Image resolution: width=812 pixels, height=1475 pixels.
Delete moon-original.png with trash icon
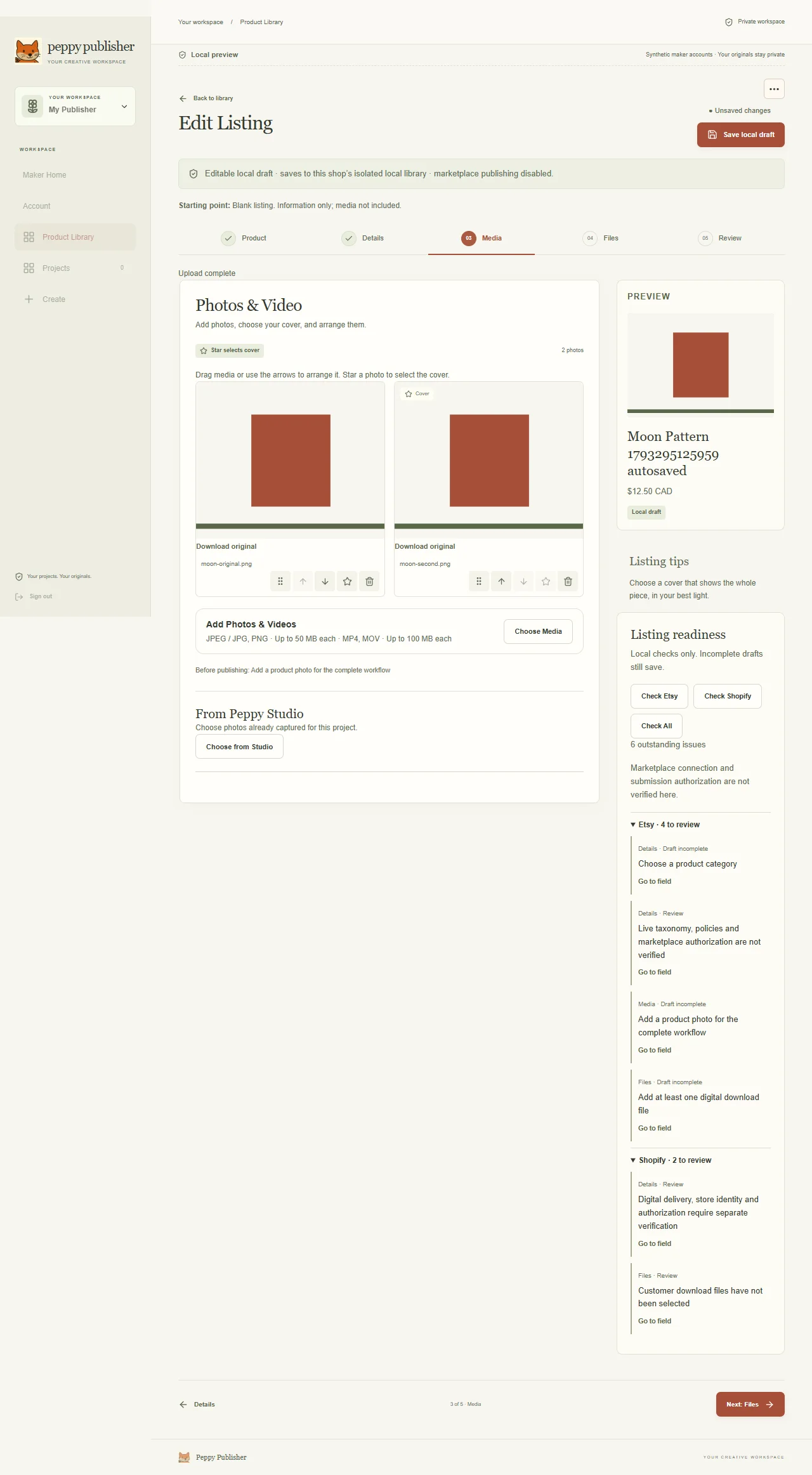(369, 581)
